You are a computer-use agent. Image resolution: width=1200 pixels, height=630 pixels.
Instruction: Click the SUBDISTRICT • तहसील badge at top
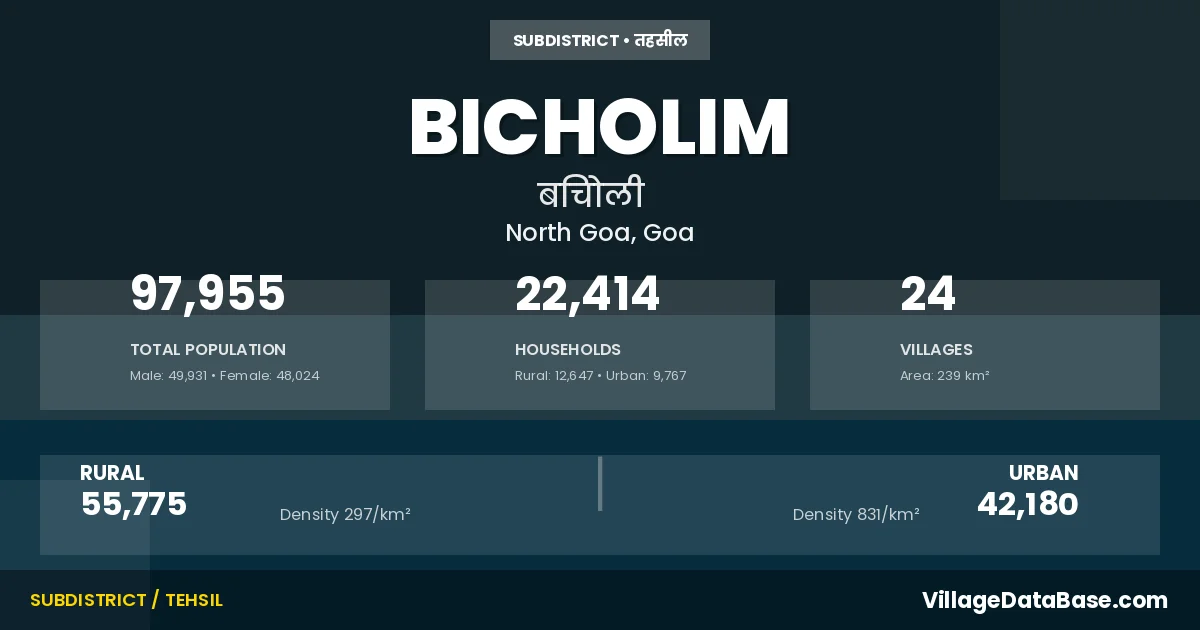coord(600,40)
